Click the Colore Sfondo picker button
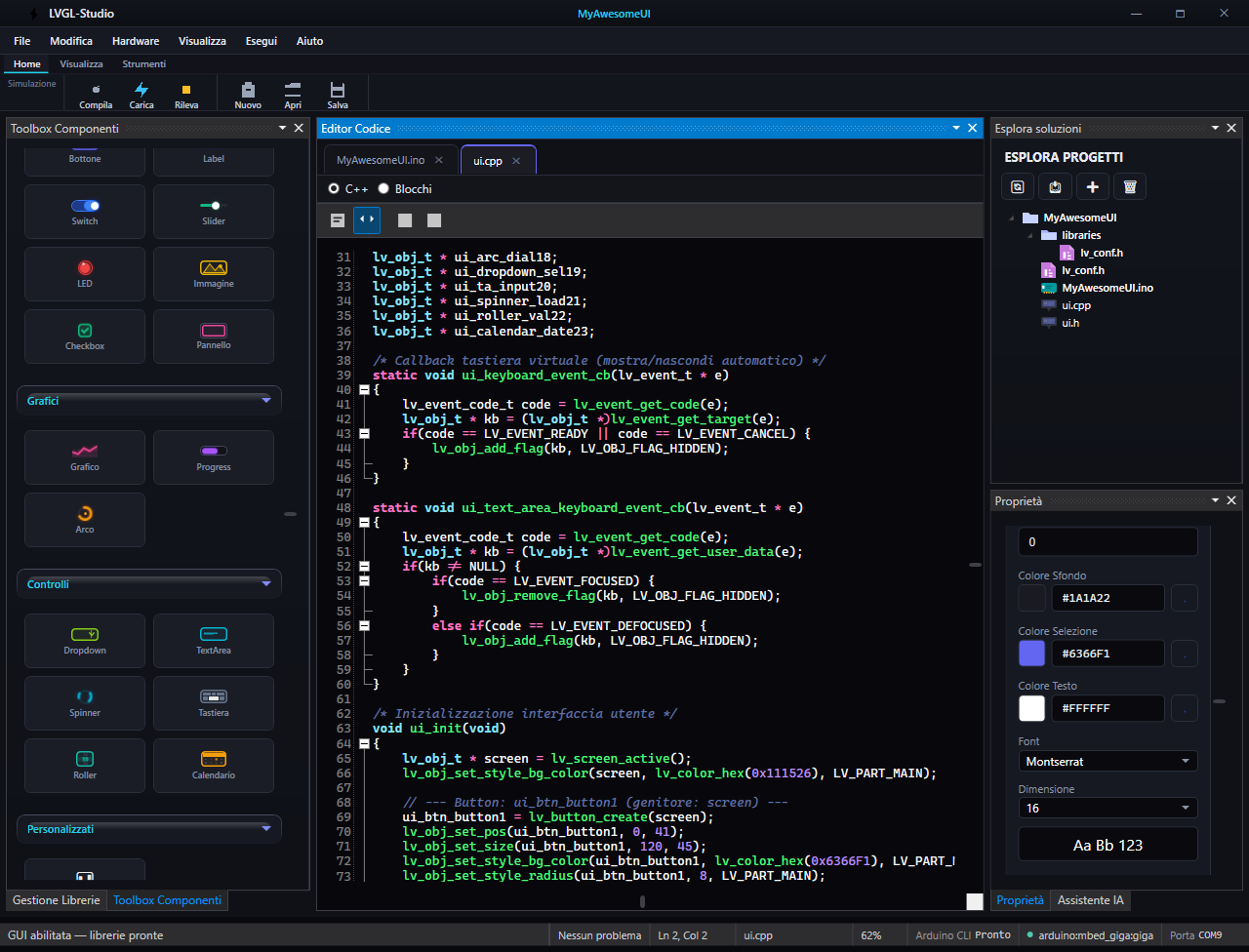 [x=1185, y=598]
